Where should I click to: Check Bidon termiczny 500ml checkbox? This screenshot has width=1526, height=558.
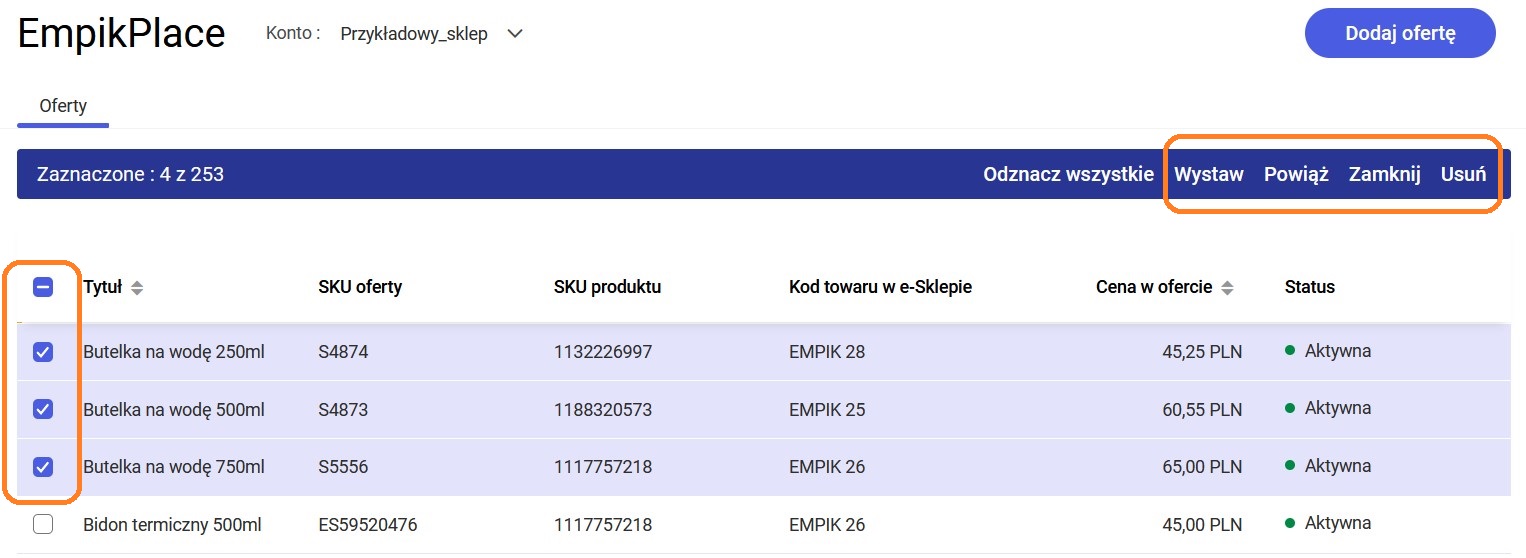click(x=43, y=524)
